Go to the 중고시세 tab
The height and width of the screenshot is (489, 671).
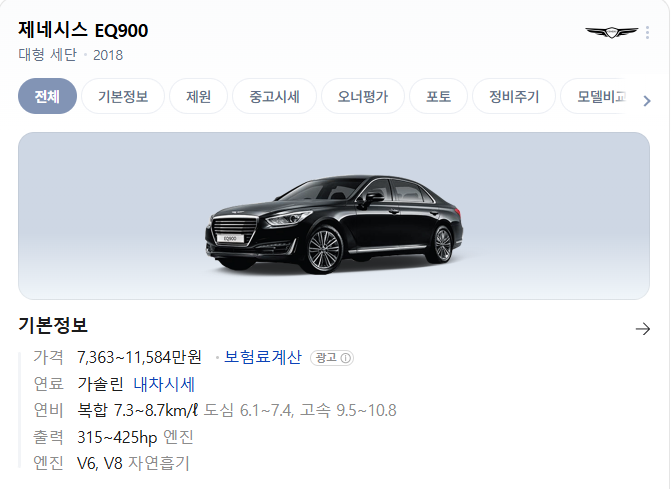274,96
